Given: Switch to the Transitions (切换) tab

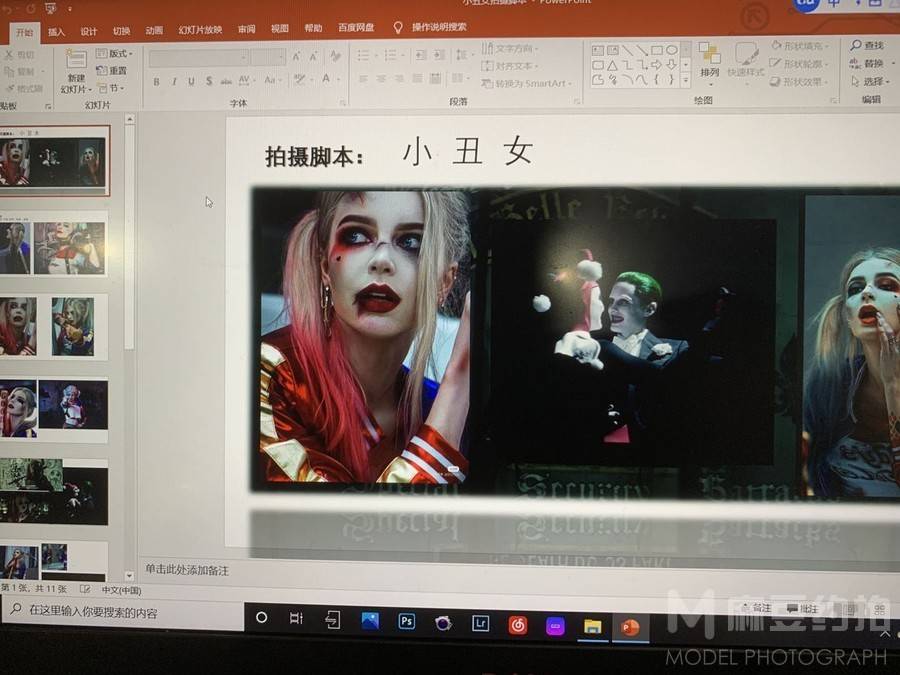Looking at the screenshot, I should tap(121, 30).
